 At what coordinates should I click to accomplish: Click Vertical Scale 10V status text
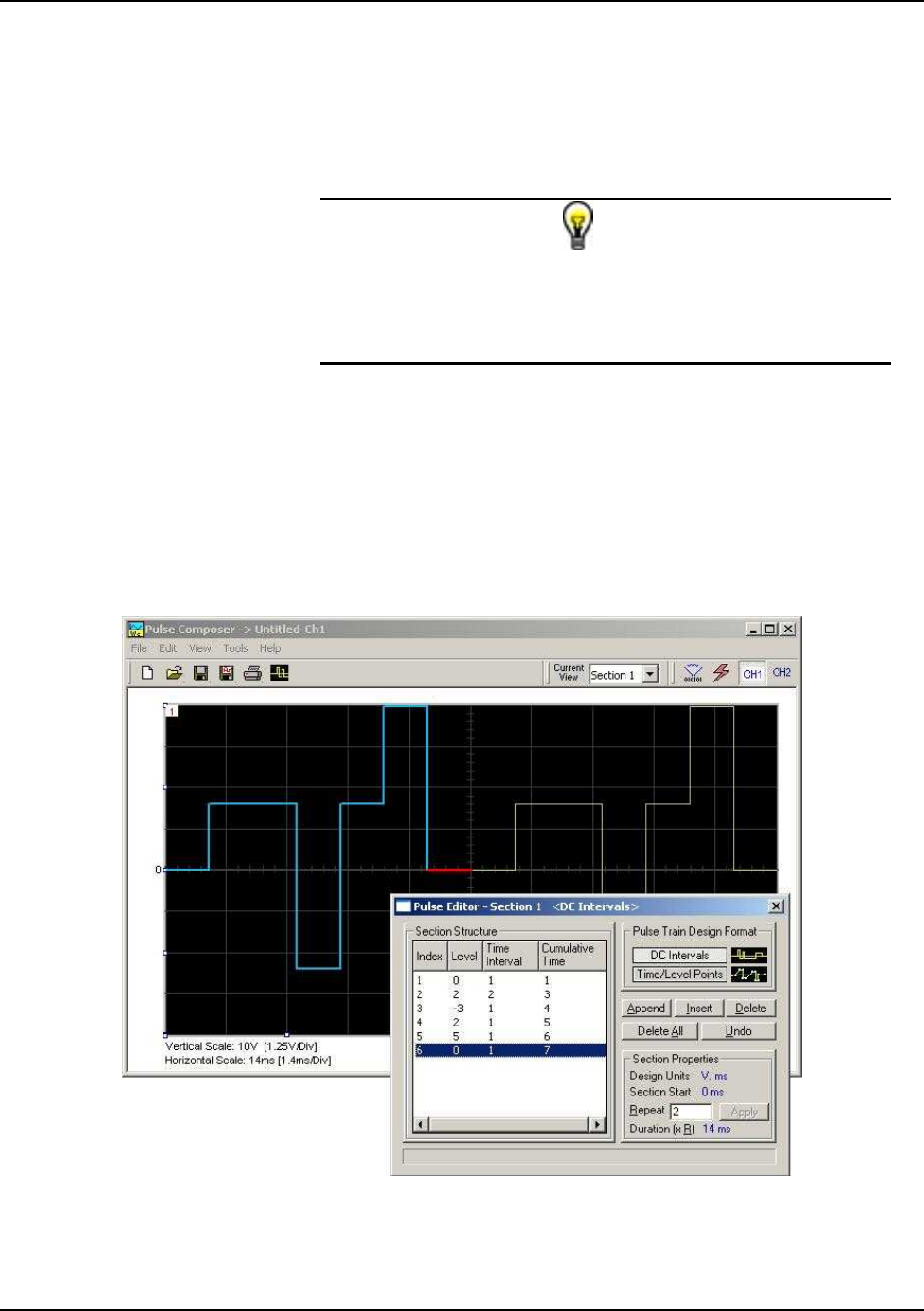tap(241, 1046)
